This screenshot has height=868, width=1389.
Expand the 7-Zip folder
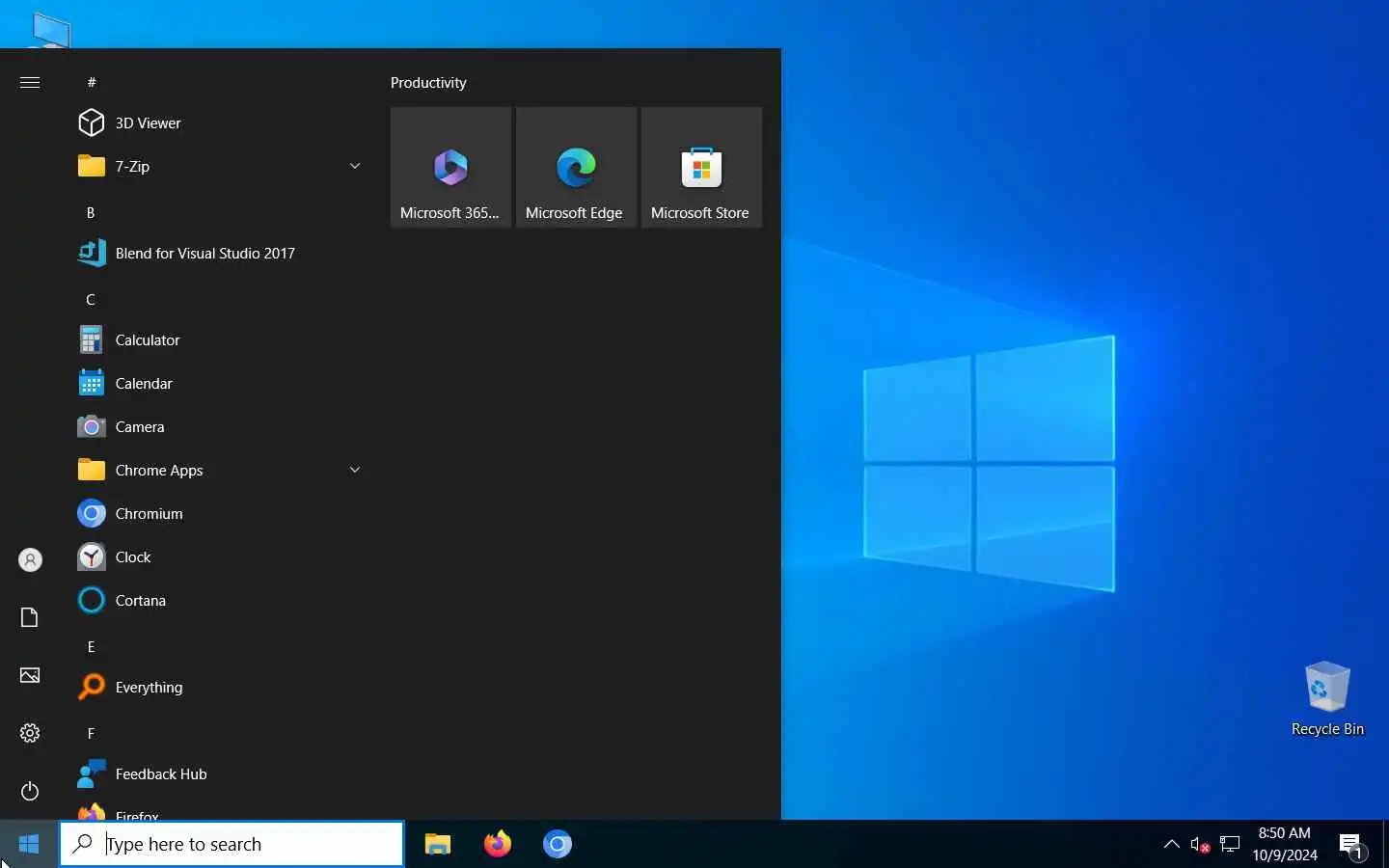[220, 166]
